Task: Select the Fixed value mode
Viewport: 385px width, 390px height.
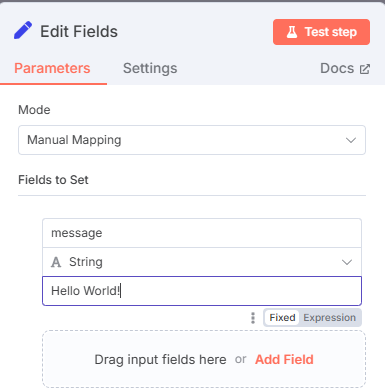Action: click(282, 318)
